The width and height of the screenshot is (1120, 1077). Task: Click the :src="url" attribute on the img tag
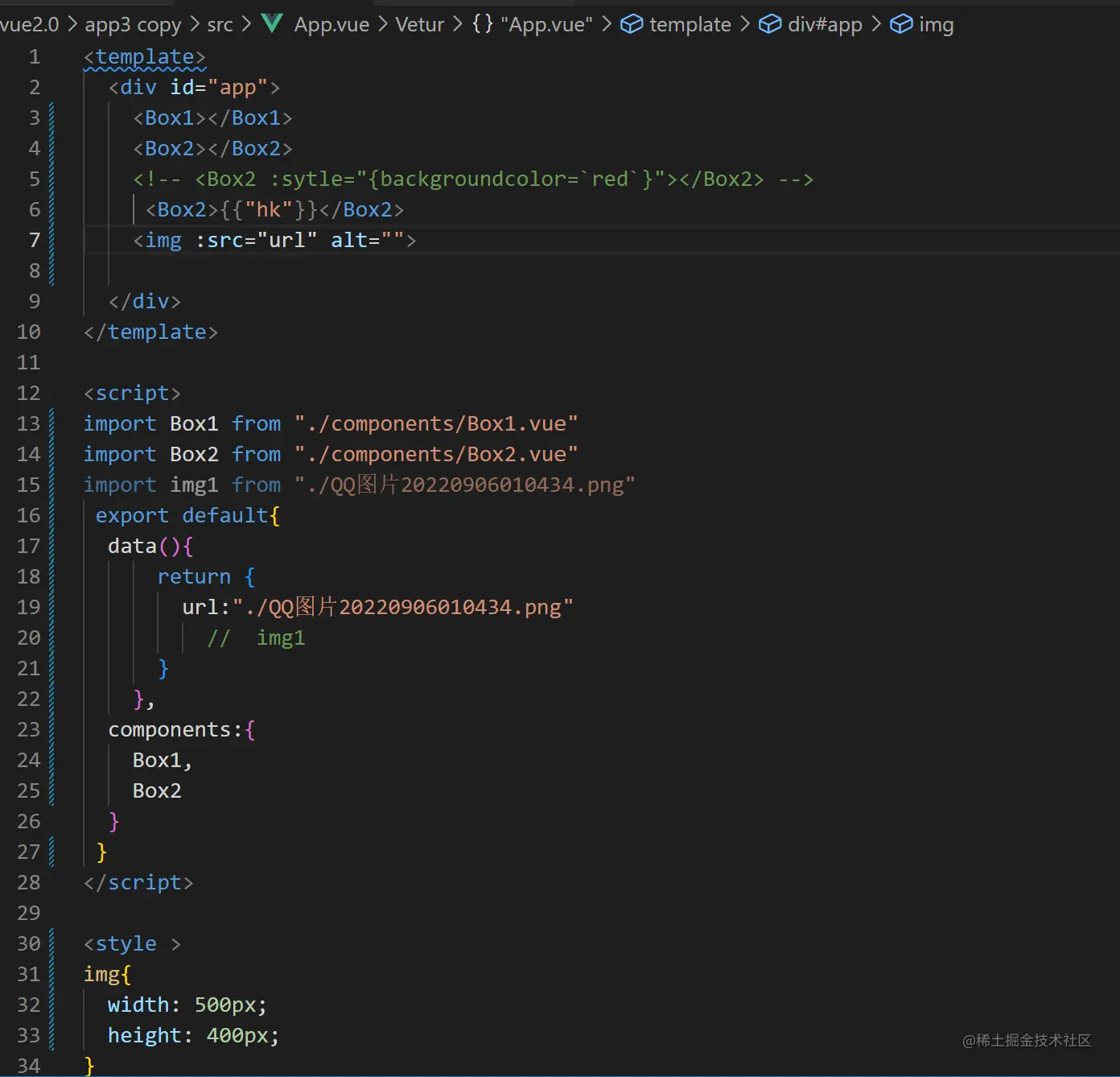256,241
